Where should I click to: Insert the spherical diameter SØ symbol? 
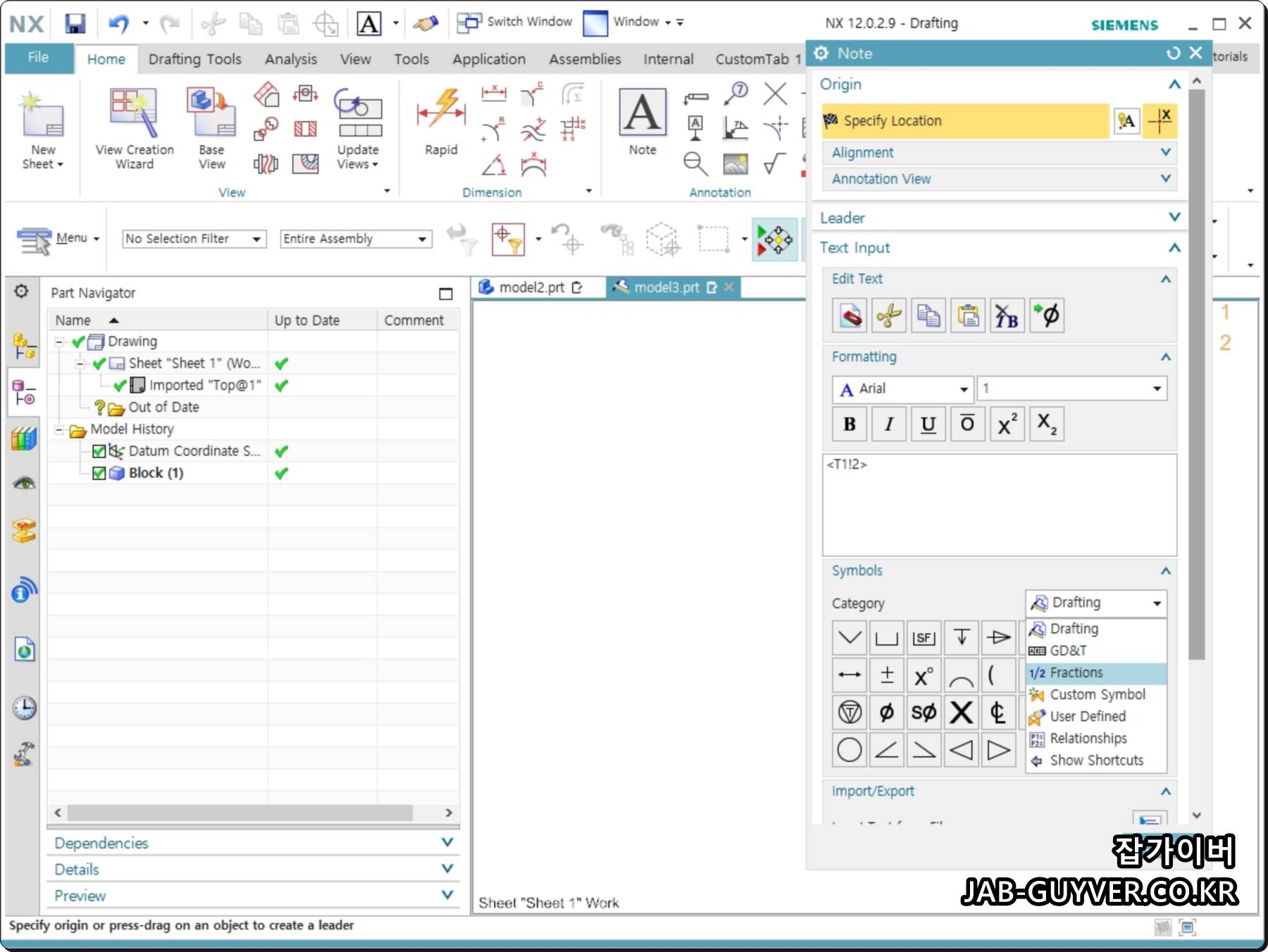(x=924, y=713)
